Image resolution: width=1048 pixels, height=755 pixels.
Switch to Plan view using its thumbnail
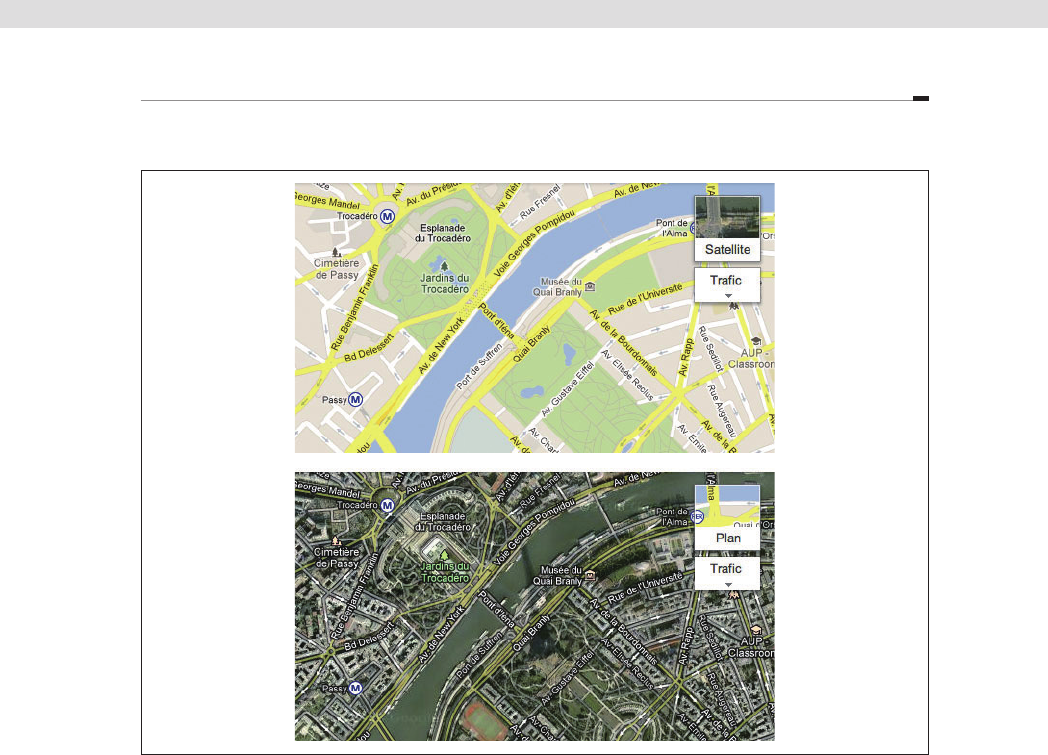pos(727,506)
